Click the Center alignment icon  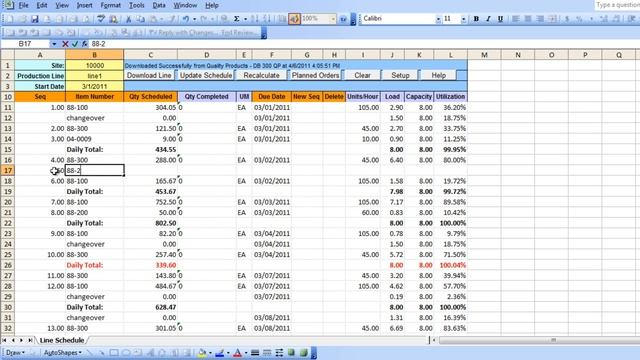pyautogui.click(x=528, y=19)
